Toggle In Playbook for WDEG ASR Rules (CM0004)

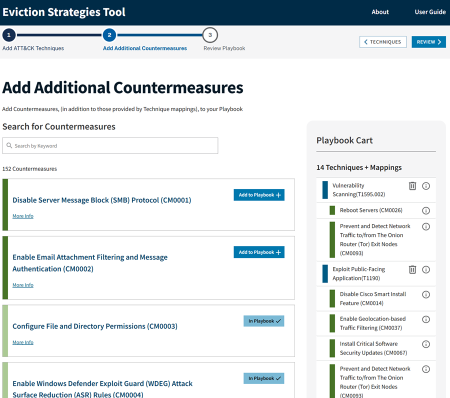coord(264,378)
